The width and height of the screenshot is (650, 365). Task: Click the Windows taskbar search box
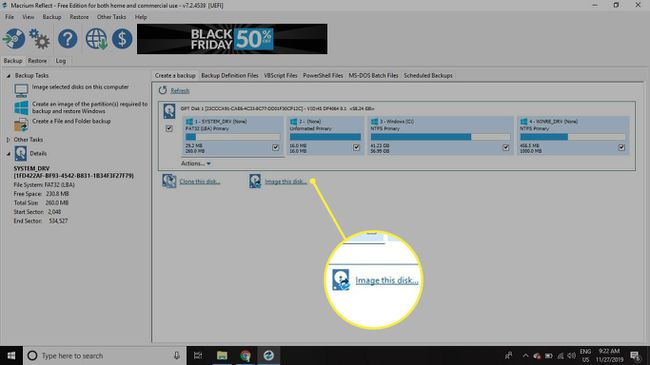pos(105,355)
